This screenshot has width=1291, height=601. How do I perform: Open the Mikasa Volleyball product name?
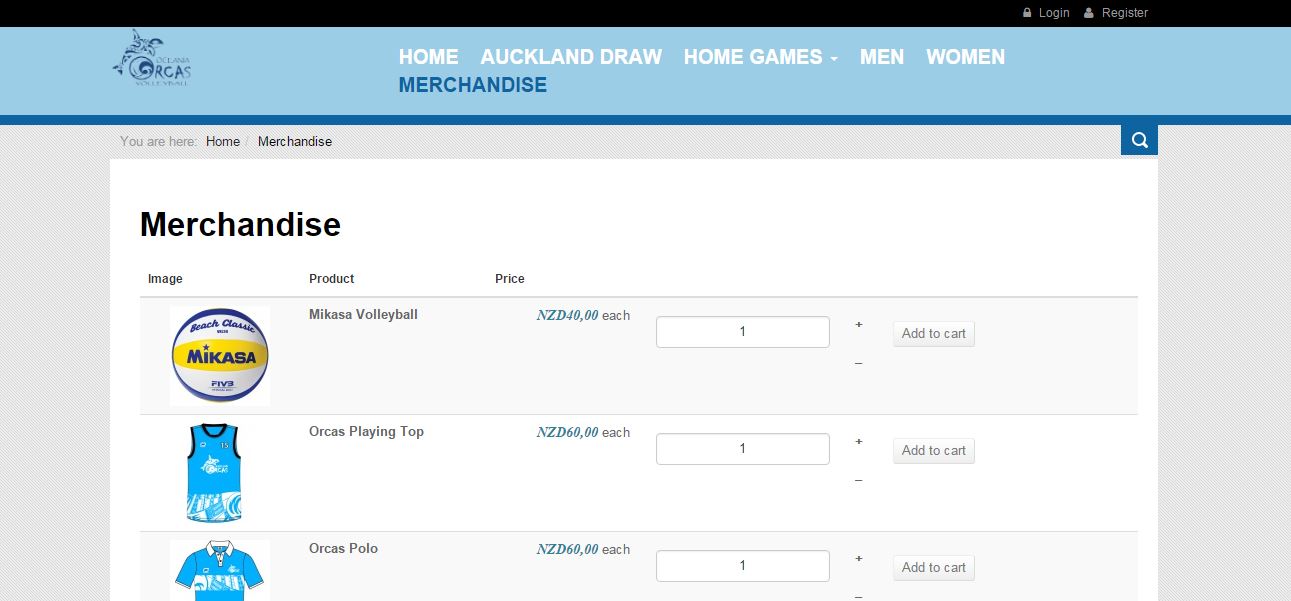click(x=363, y=314)
